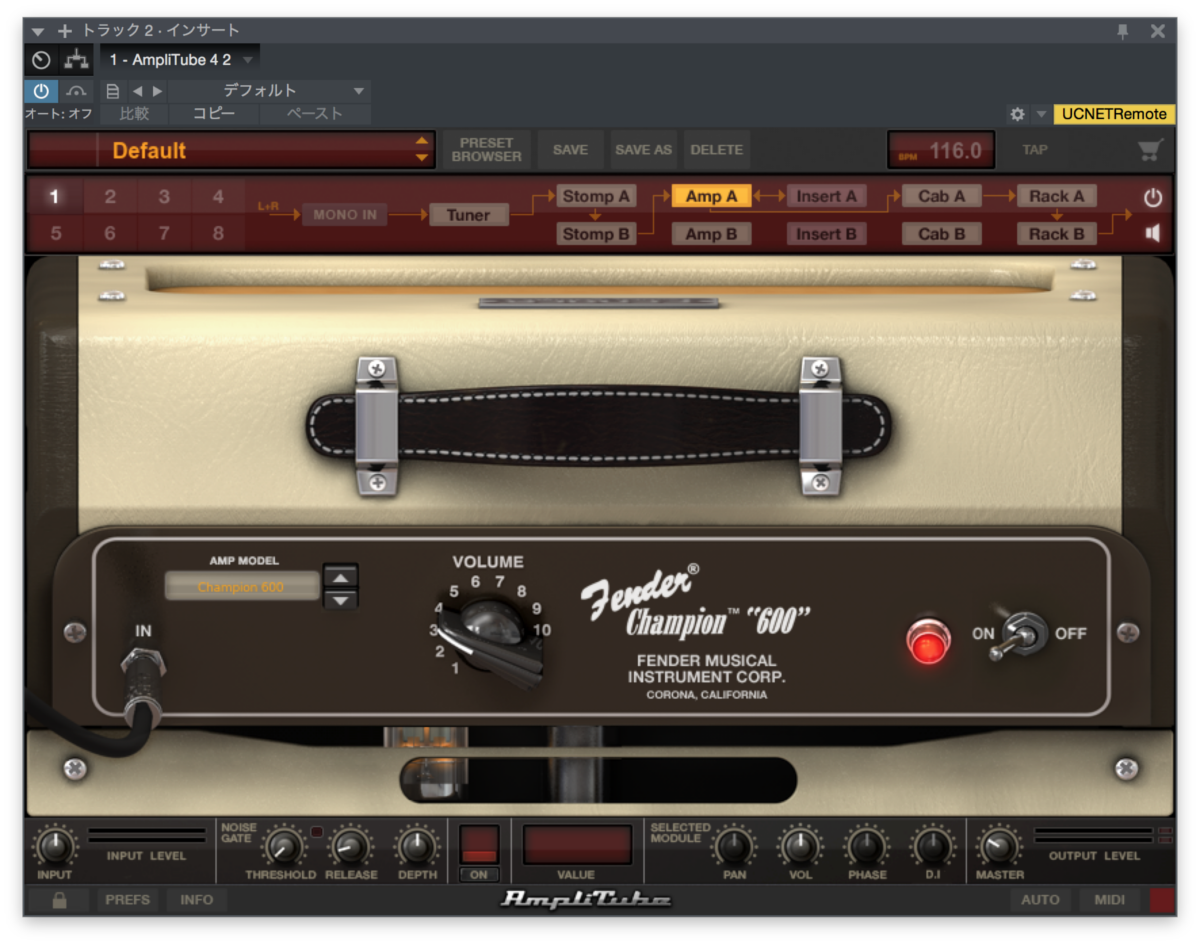This screenshot has height=945, width=1200.
Task: Select chain preset slot 5
Action: (x=55, y=234)
